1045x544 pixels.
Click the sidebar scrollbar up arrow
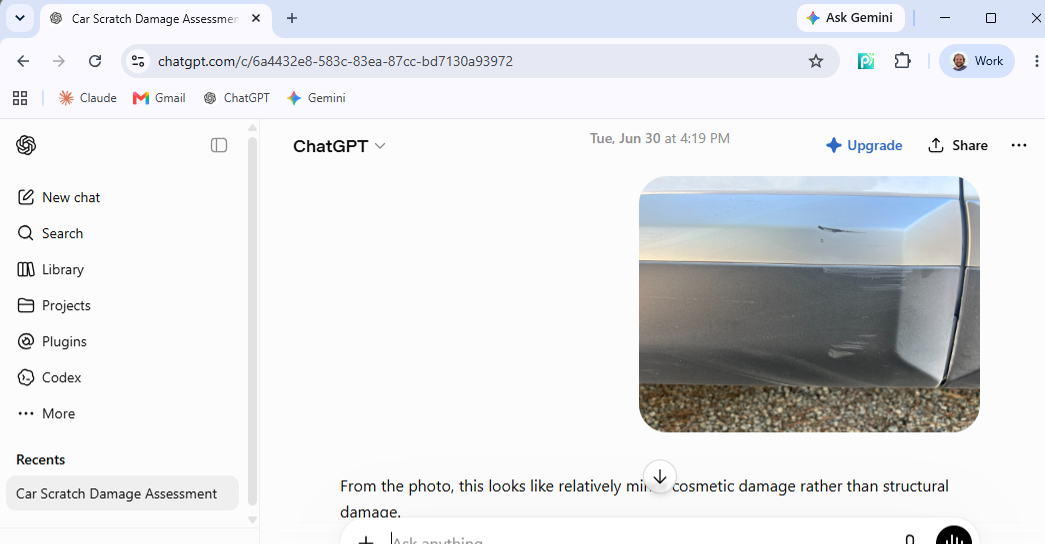(x=253, y=127)
